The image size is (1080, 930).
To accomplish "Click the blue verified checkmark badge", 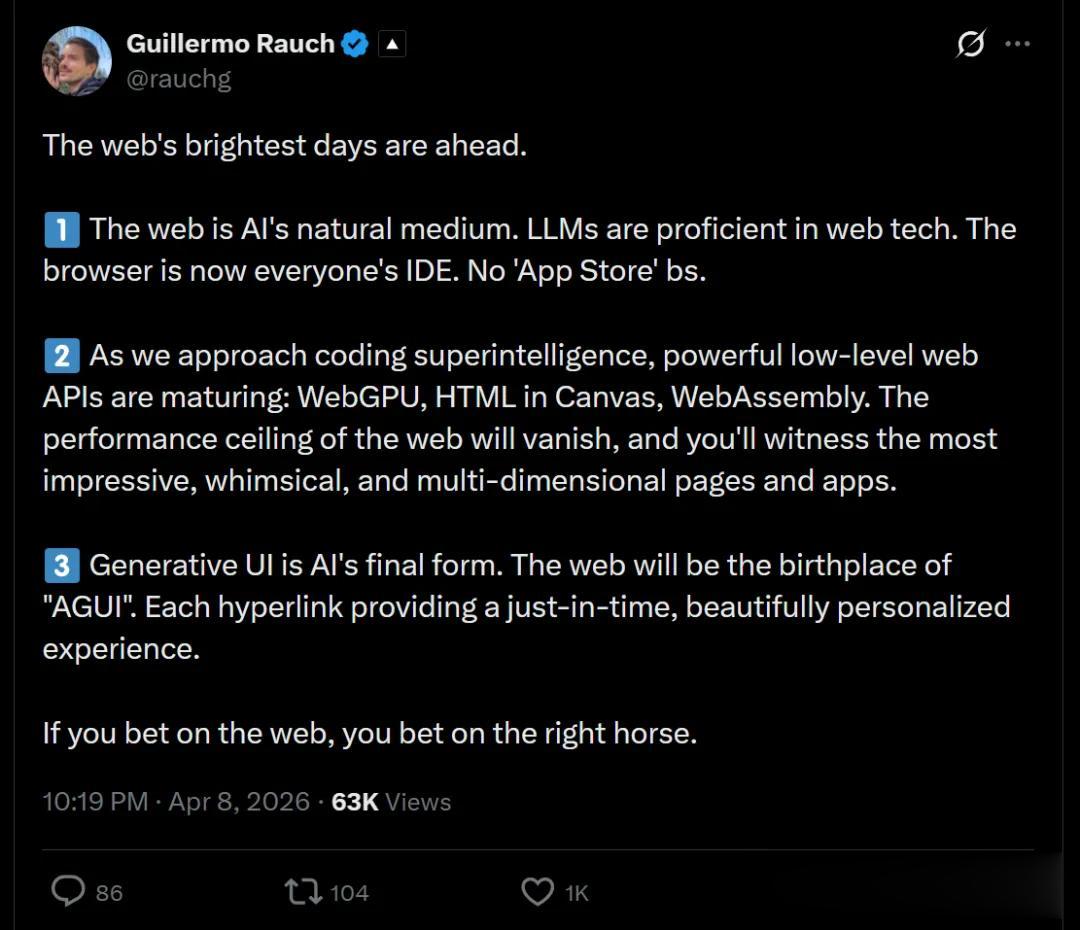I will [x=356, y=44].
